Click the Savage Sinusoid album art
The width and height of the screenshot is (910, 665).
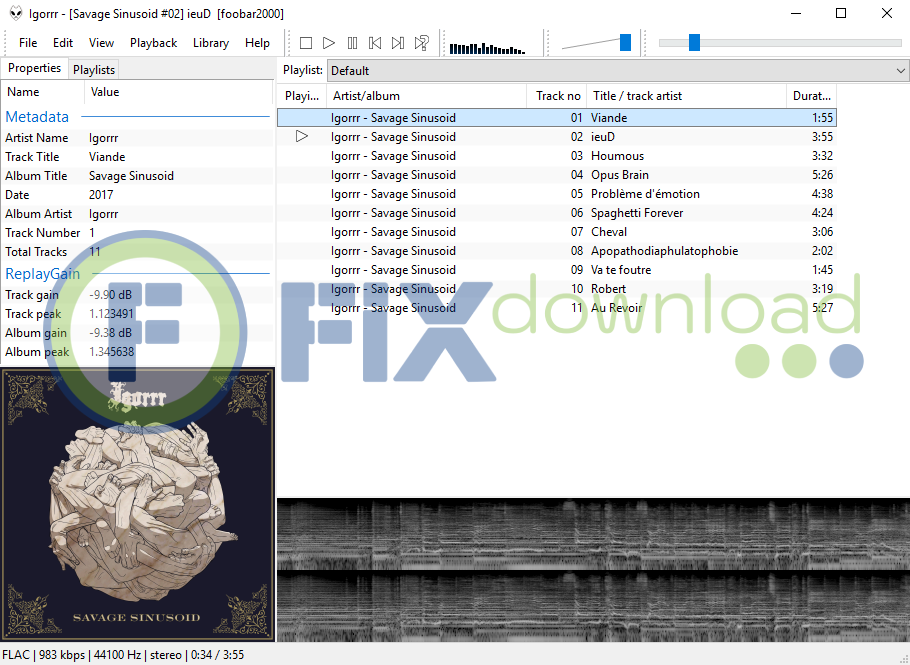click(138, 504)
